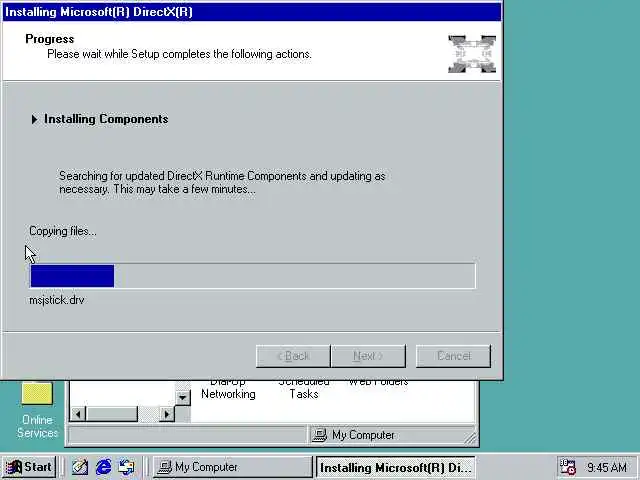Click the Copying files... status text
Screen dimensions: 640x480
tap(63, 231)
